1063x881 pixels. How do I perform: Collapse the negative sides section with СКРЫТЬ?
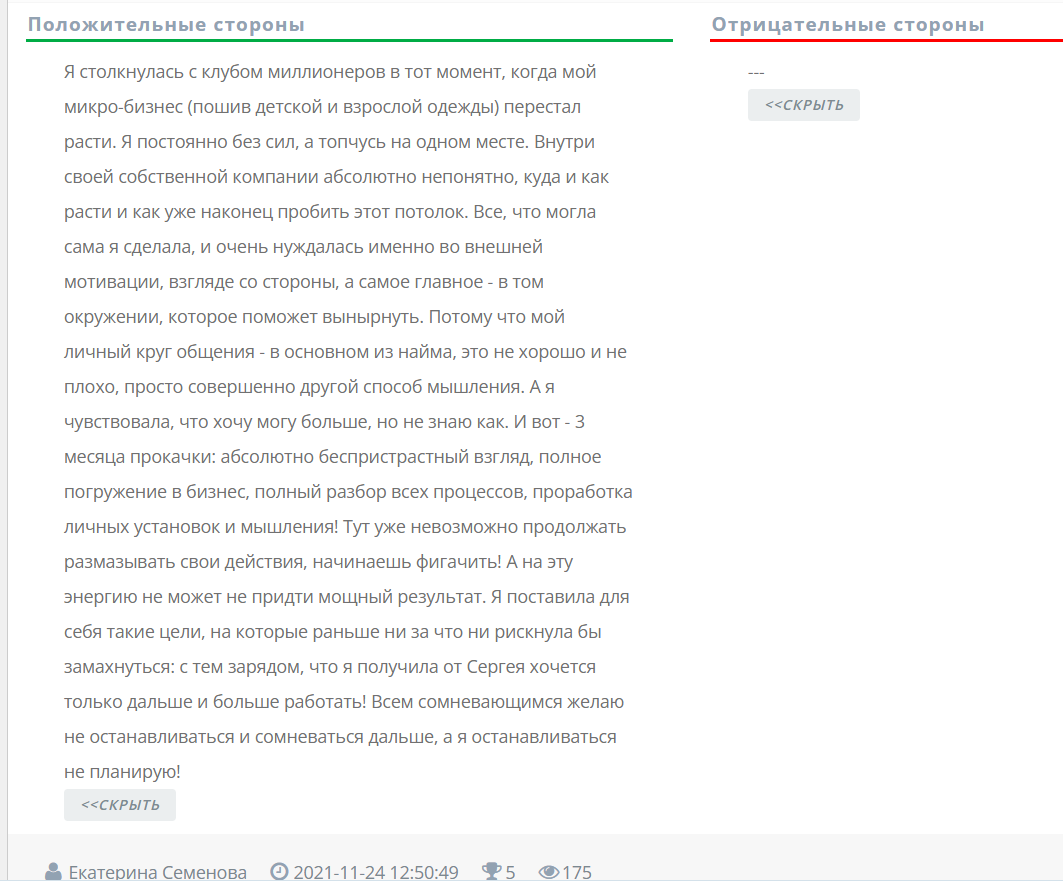pos(803,105)
